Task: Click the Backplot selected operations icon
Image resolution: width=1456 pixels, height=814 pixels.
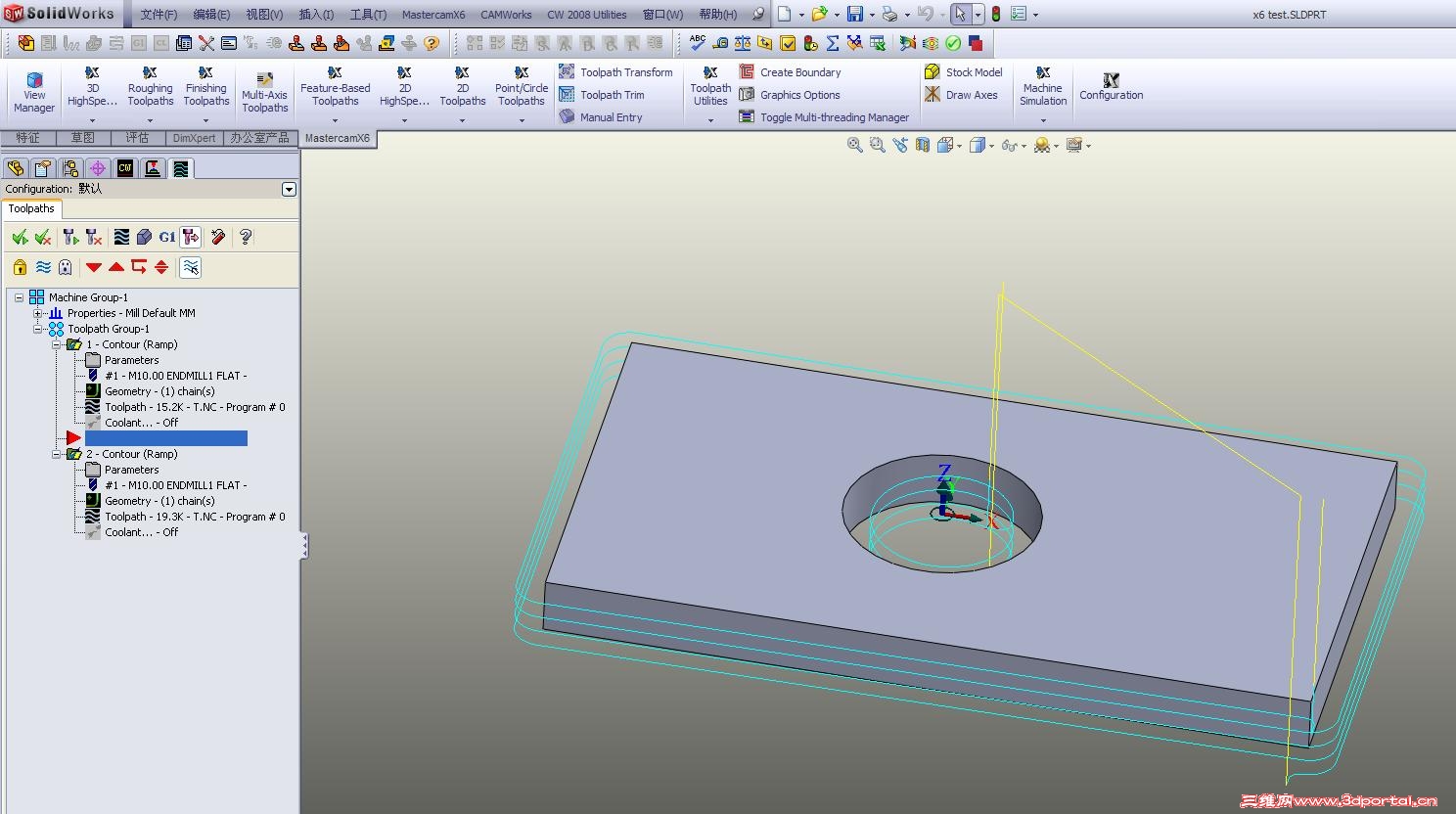Action: [x=121, y=237]
